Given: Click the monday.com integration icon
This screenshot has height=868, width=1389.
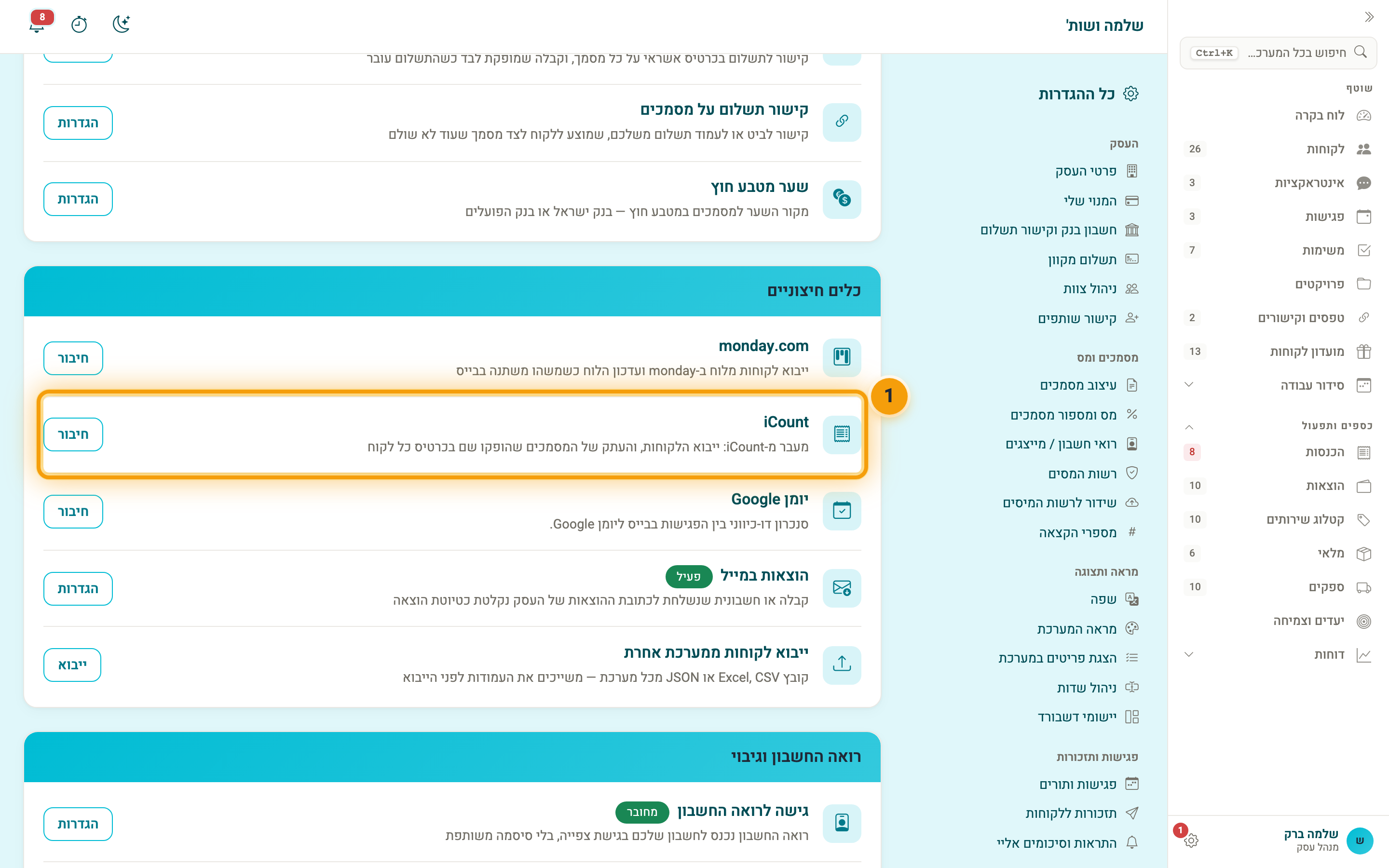Looking at the screenshot, I should click(842, 357).
